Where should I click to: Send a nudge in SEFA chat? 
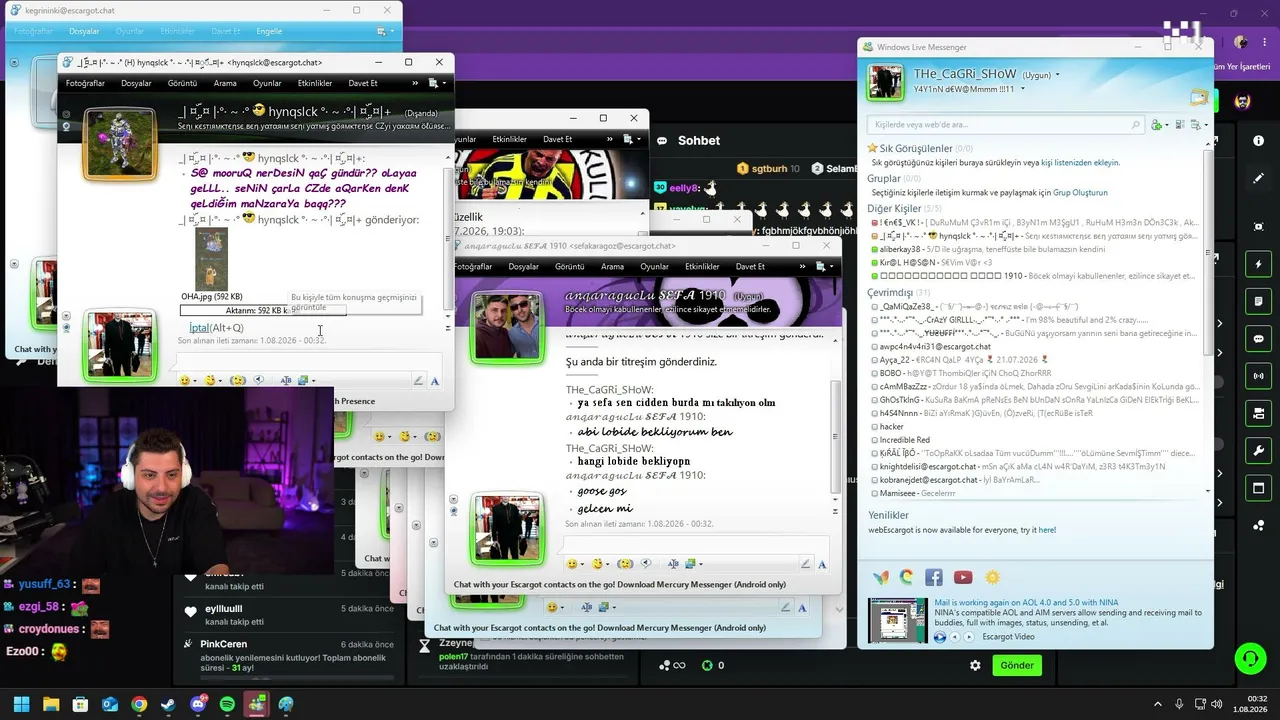coord(625,564)
